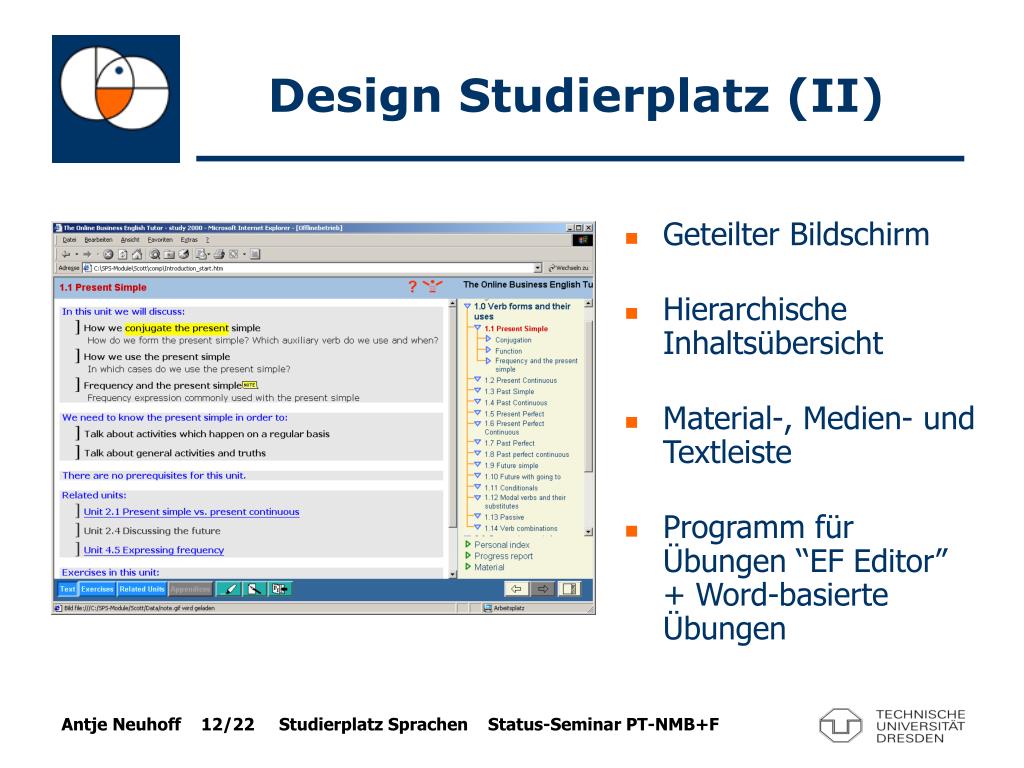Click the History toolbar icon
This screenshot has width=1024, height=768.
click(x=184, y=254)
